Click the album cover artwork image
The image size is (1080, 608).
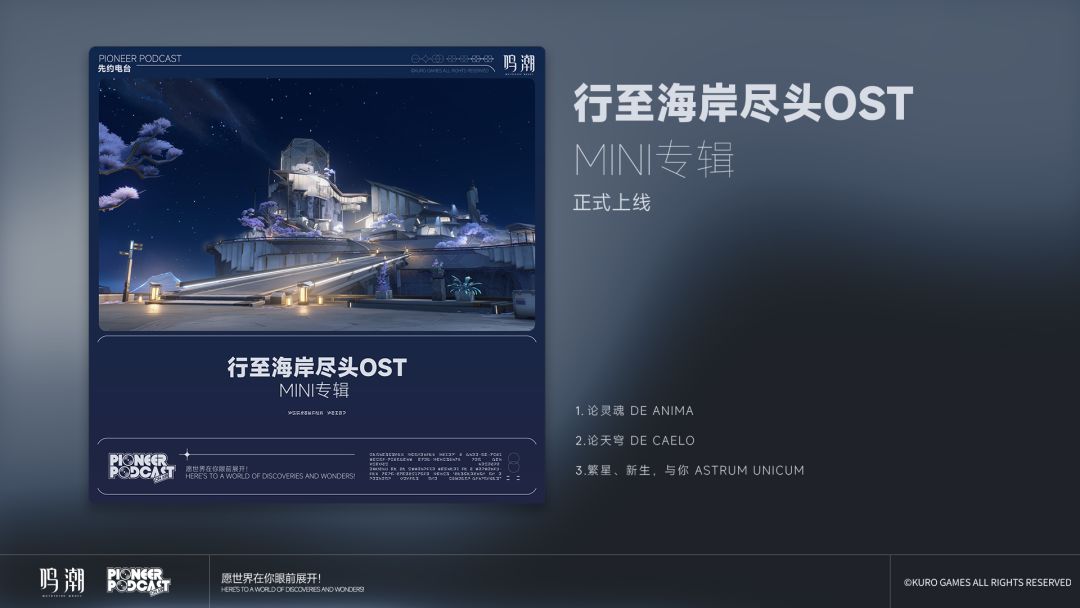[x=317, y=205]
